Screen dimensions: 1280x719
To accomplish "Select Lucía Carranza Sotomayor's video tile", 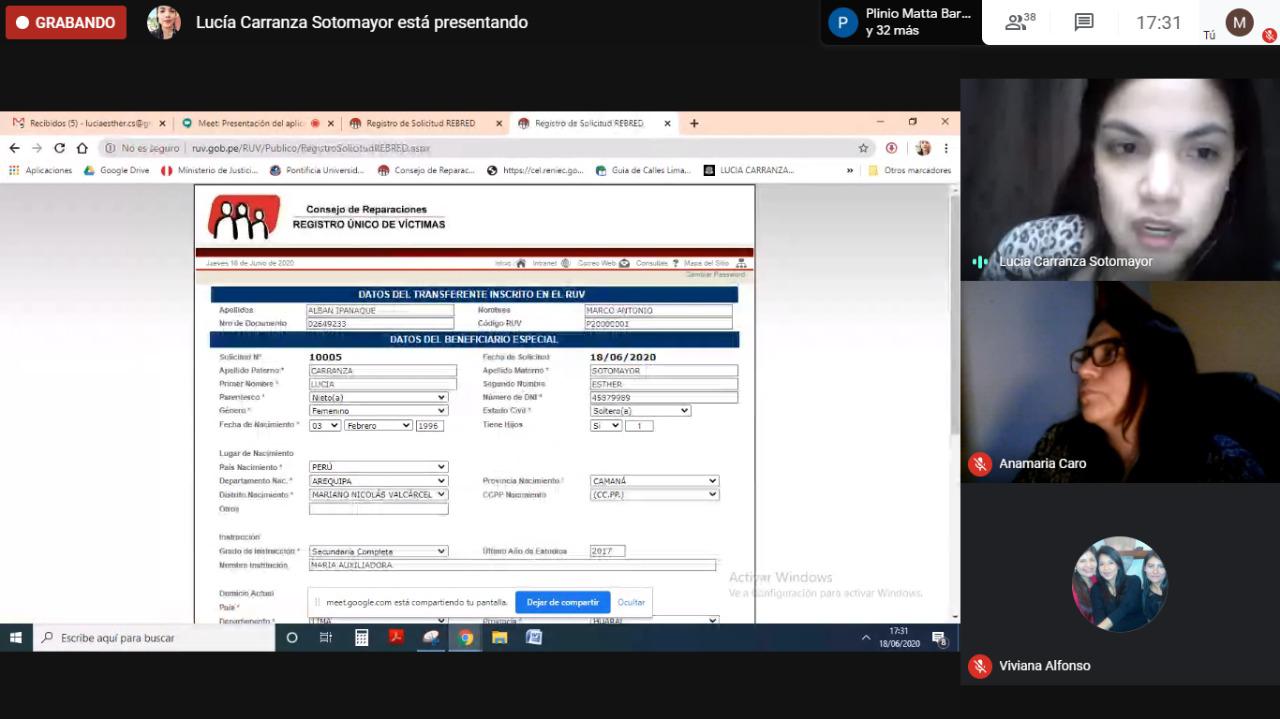I will tap(1120, 179).
